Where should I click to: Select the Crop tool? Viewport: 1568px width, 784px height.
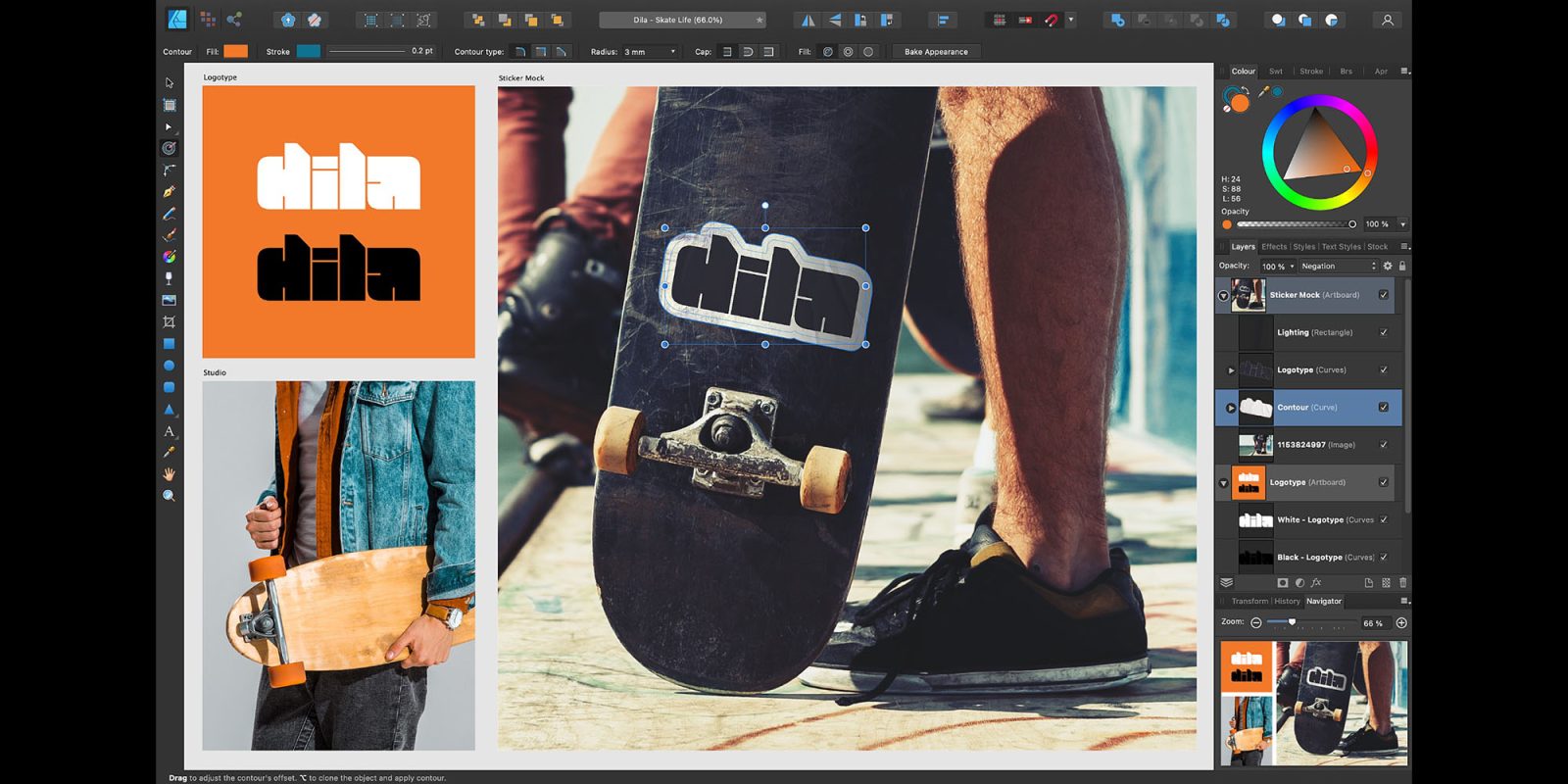coord(169,321)
